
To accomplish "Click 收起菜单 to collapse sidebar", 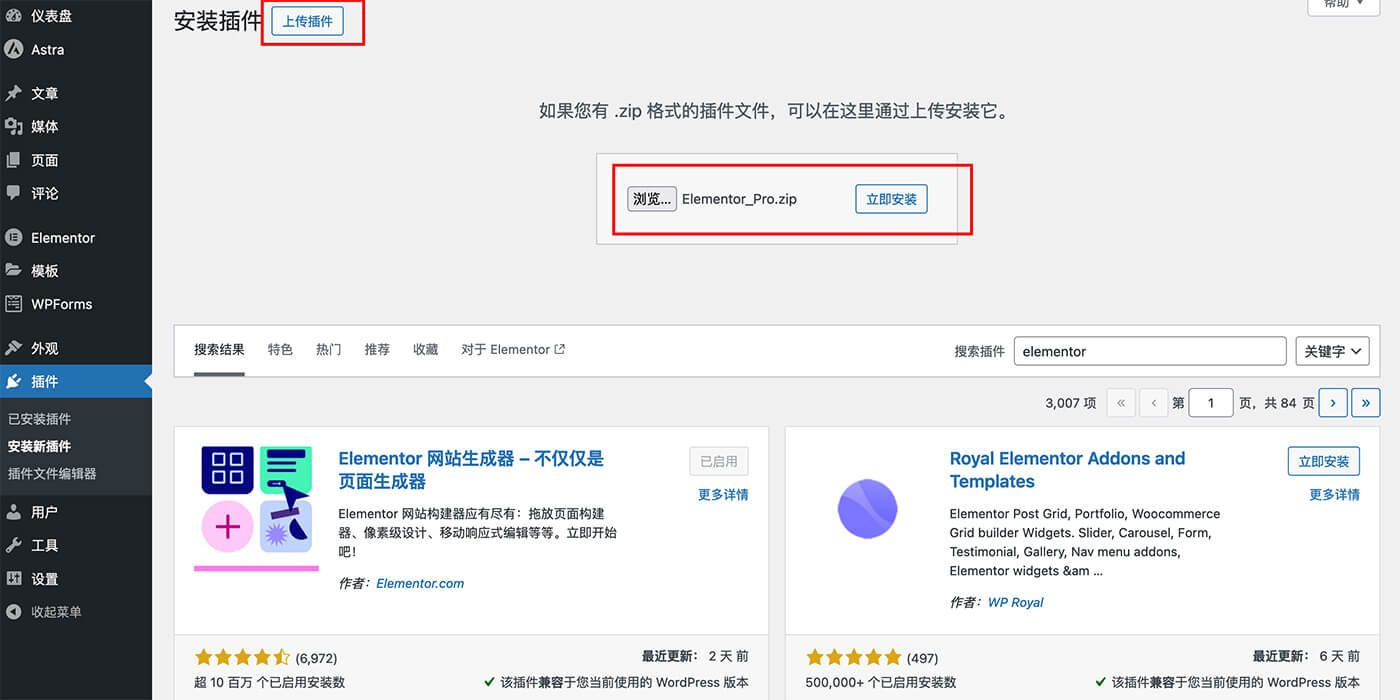I will (x=56, y=612).
